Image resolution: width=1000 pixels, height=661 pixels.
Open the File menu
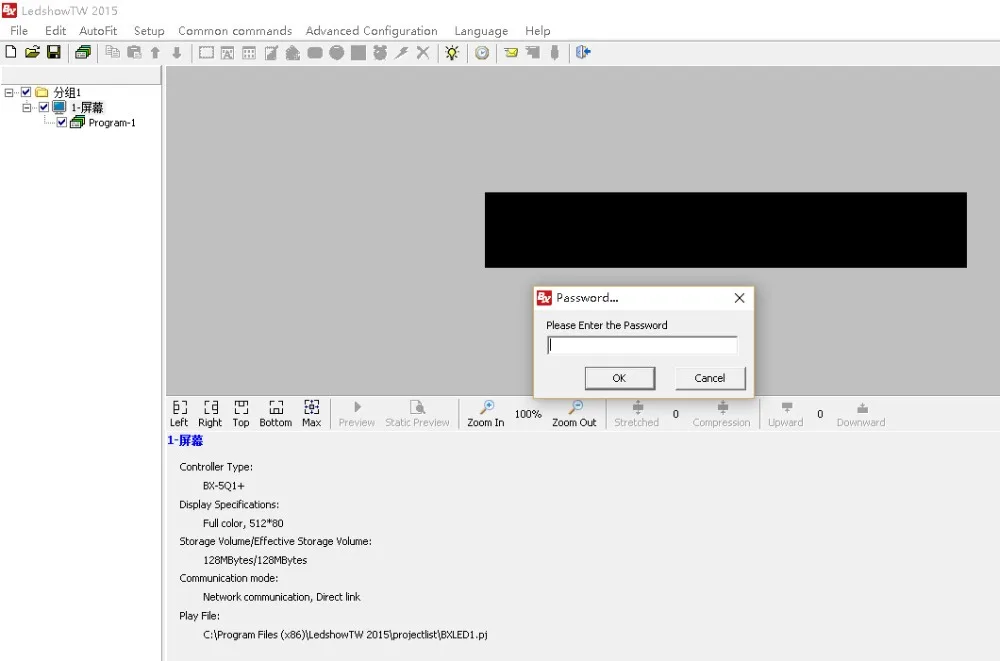(x=18, y=31)
